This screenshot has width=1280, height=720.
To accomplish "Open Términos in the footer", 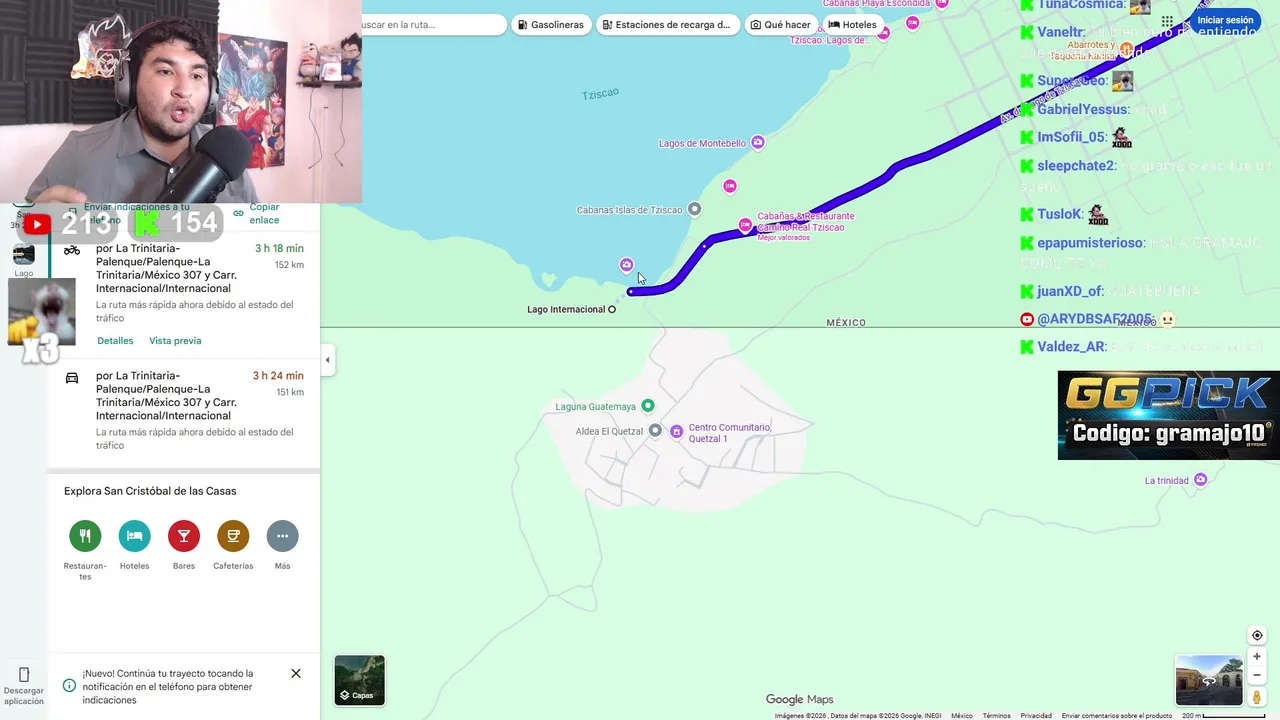I will pos(996,716).
